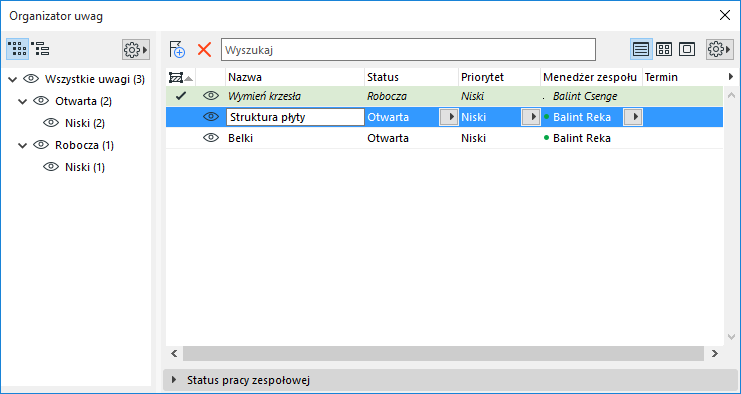
Task: Click checkmark in Wymień krzesła row
Action: coord(181,96)
